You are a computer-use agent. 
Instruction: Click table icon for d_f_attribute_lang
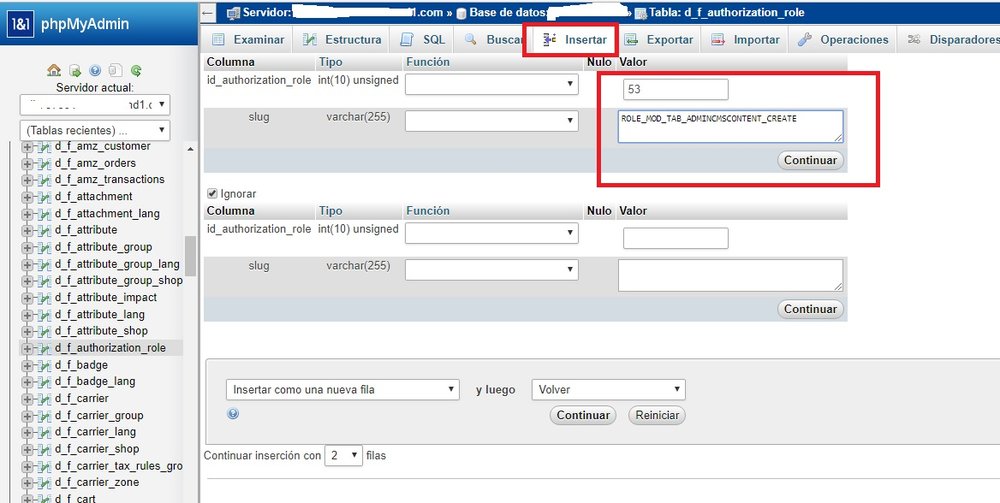(45, 315)
